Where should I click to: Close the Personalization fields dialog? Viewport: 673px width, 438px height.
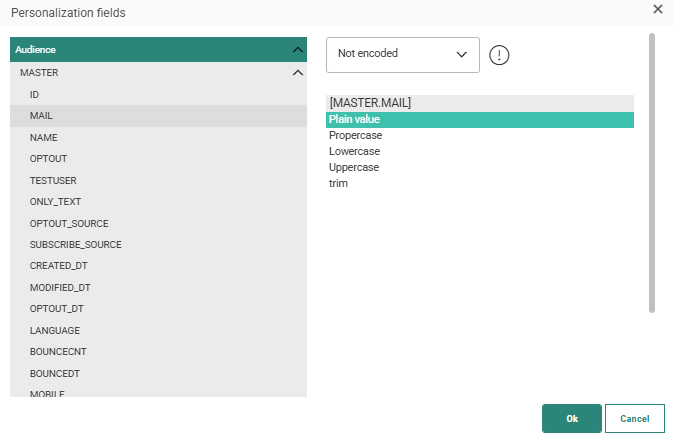657,9
